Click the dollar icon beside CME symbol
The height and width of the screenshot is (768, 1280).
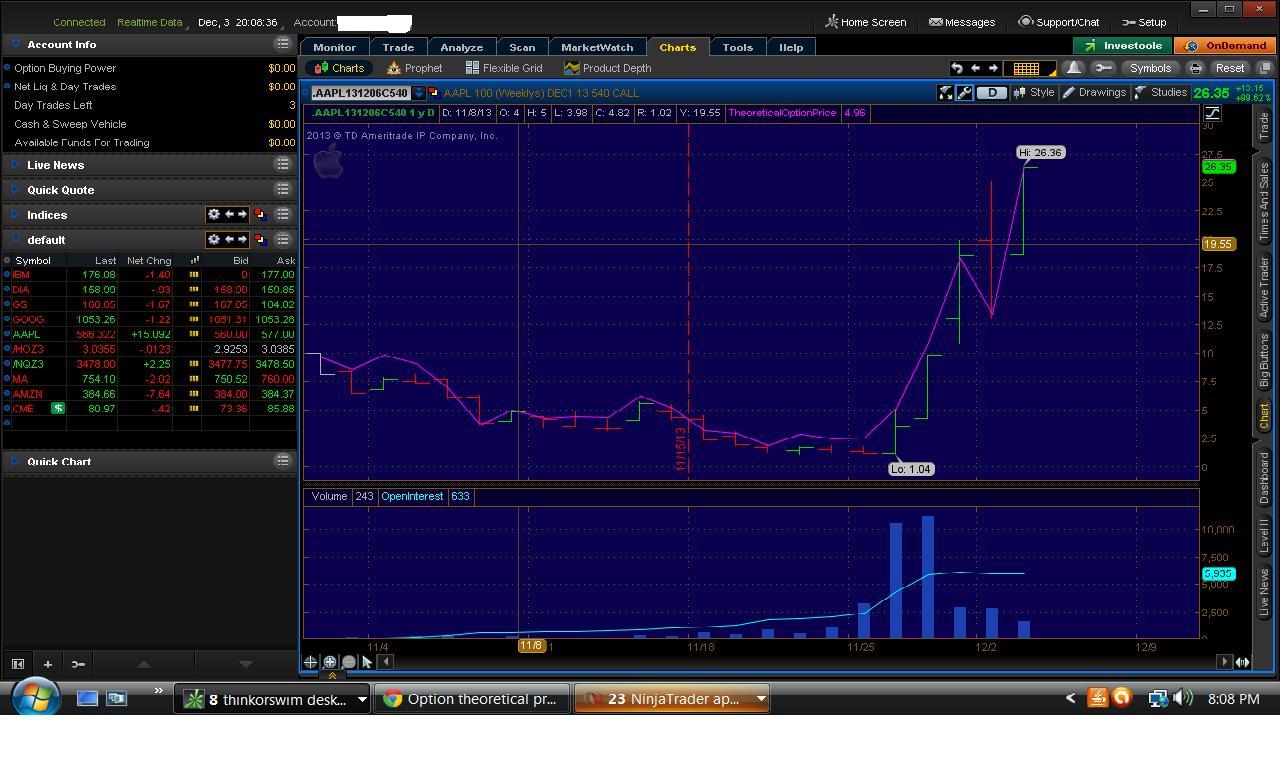coord(58,408)
